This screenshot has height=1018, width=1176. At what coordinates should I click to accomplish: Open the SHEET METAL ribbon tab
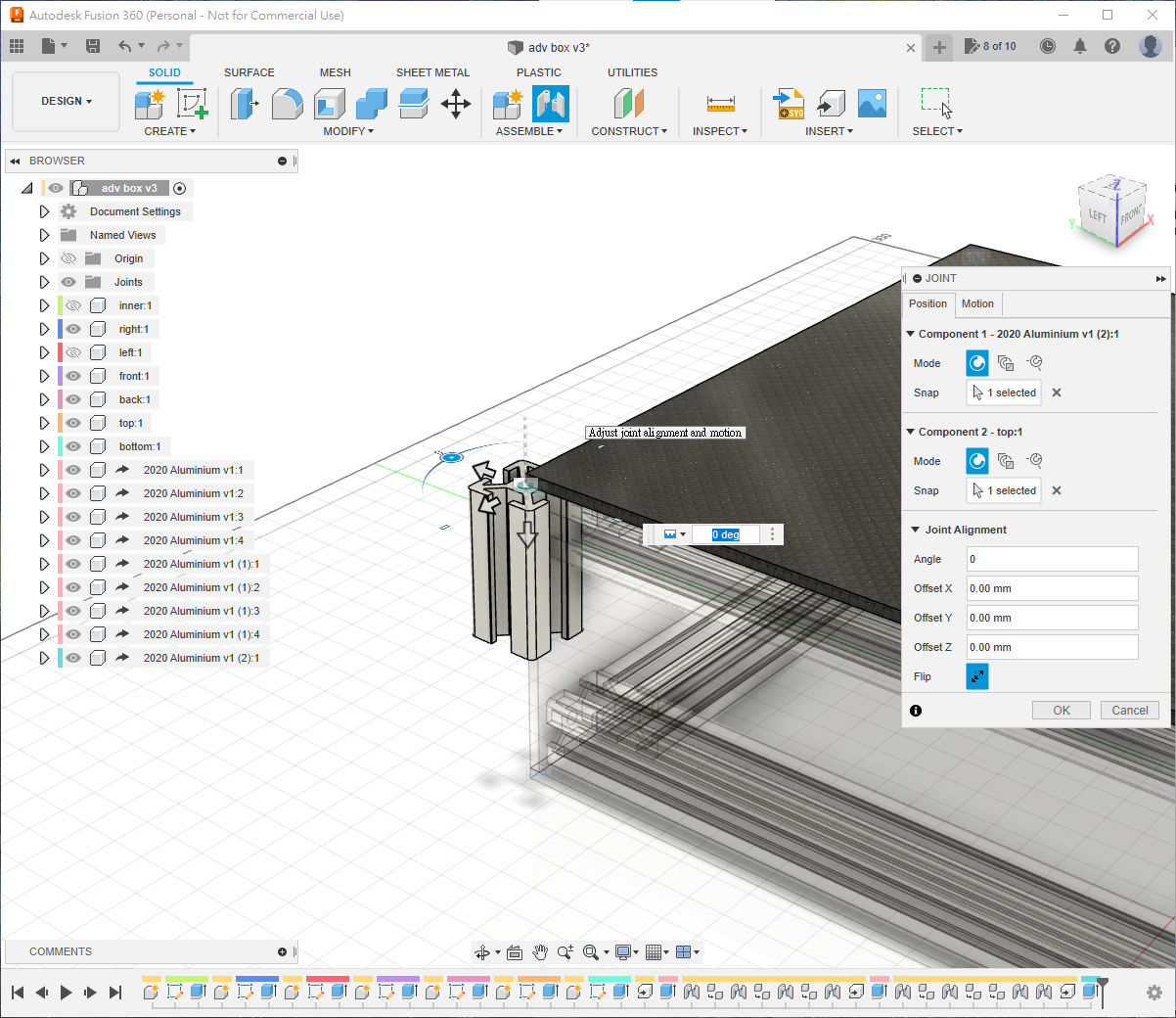[432, 72]
